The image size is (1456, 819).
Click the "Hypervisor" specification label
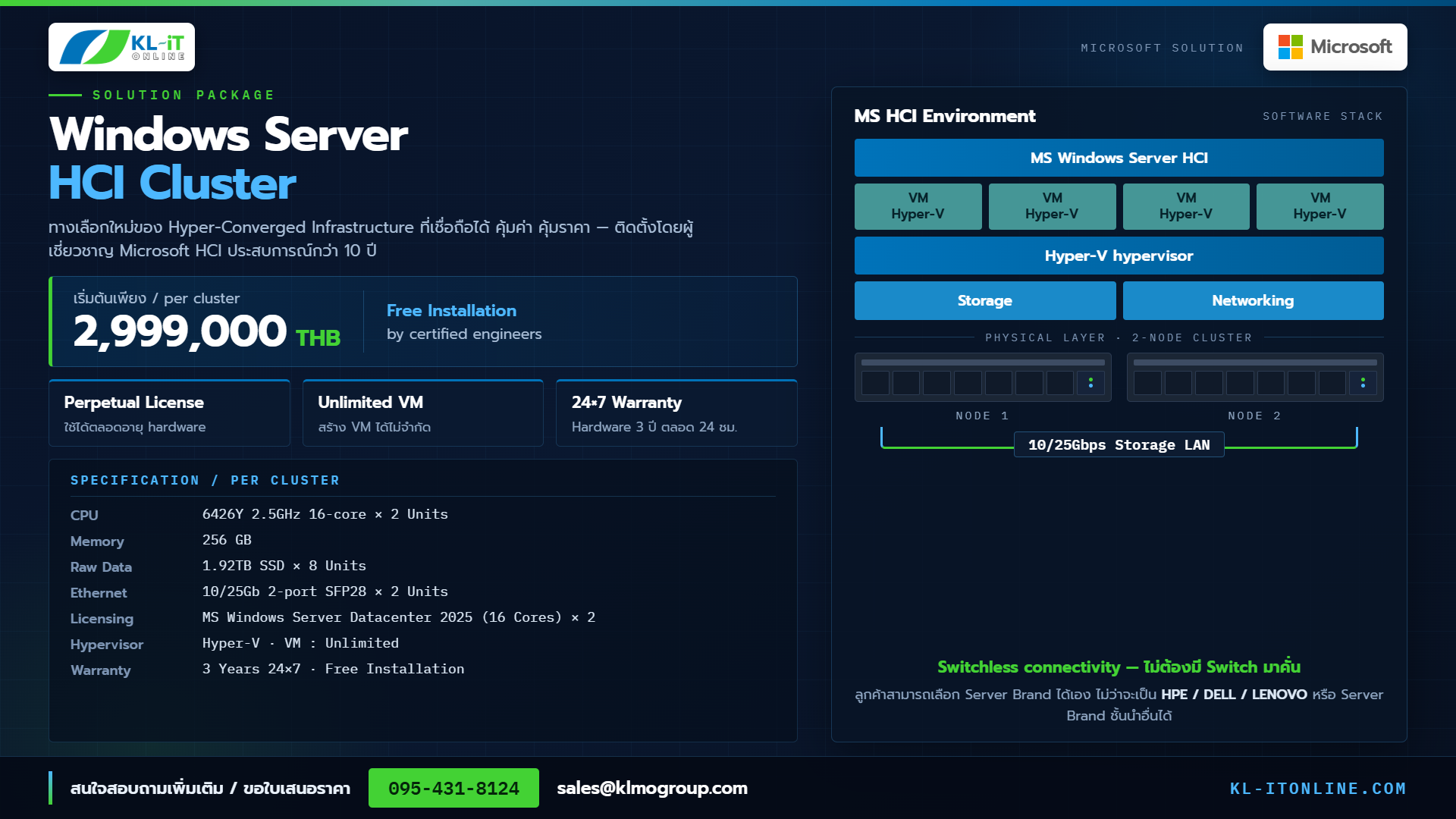point(107,644)
